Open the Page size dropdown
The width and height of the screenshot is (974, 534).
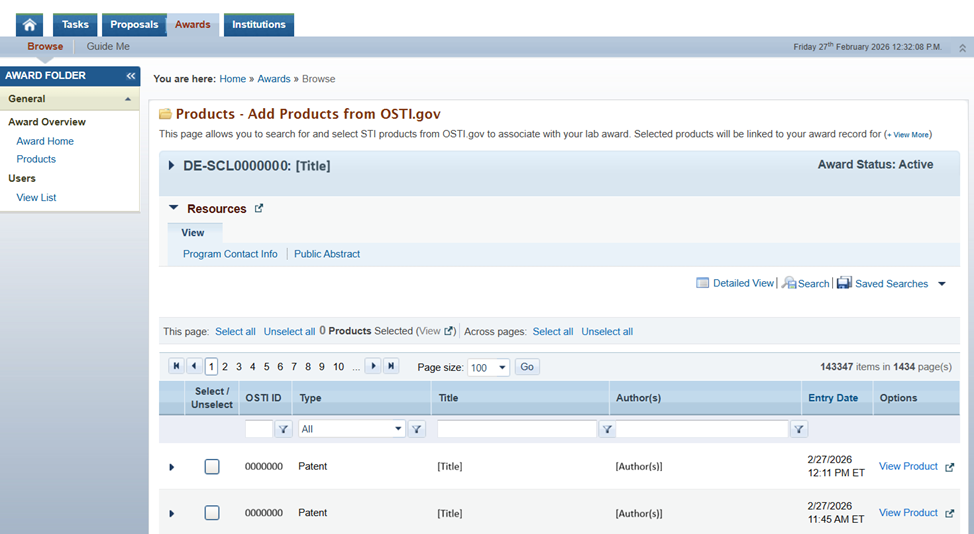pos(501,368)
